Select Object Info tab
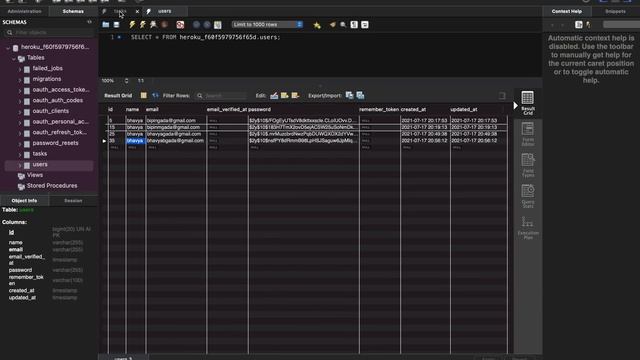This screenshot has width=640, height=360. click(x=24, y=201)
